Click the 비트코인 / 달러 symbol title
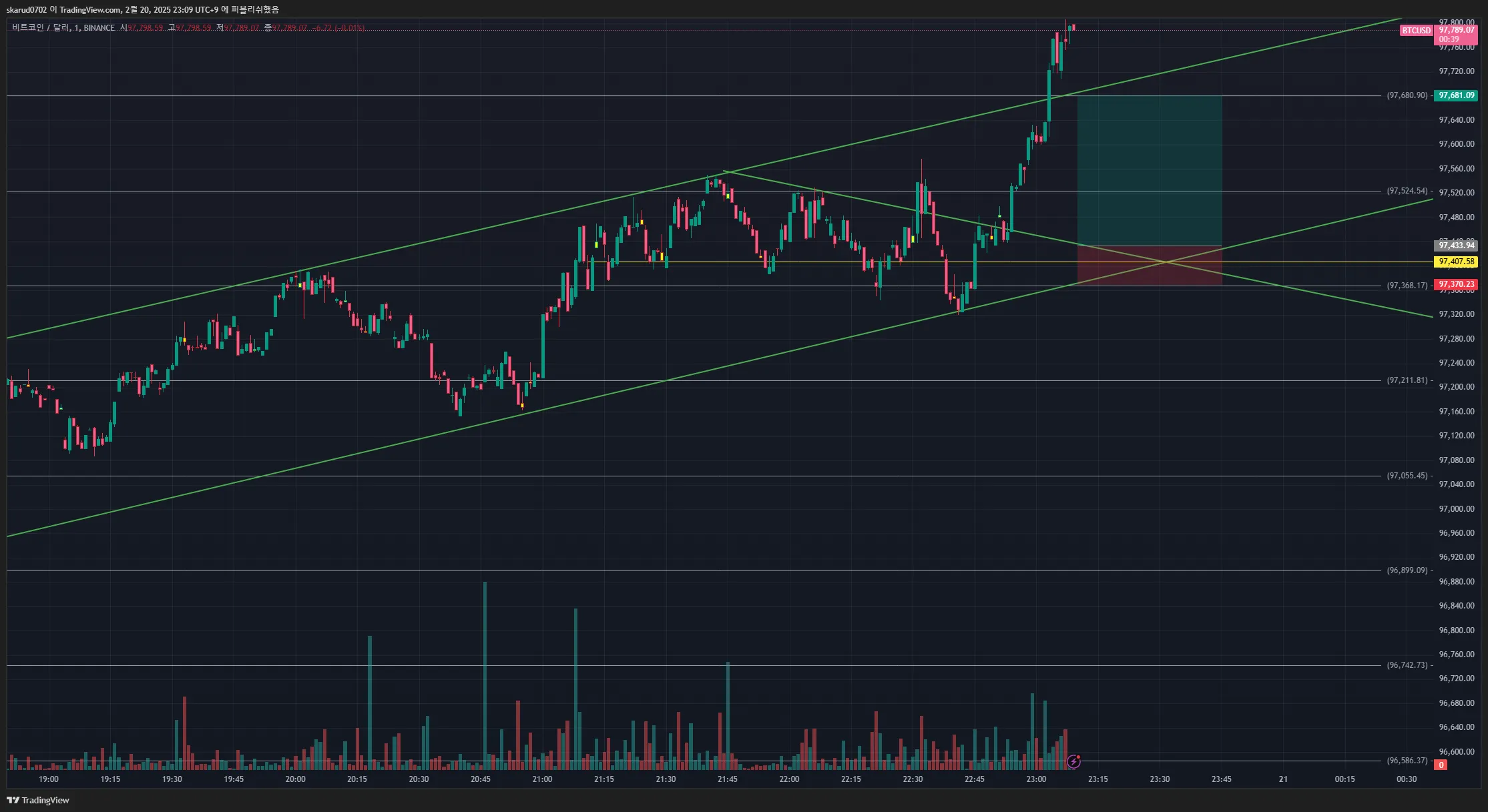The width and height of the screenshot is (1488, 812). pos(41,28)
